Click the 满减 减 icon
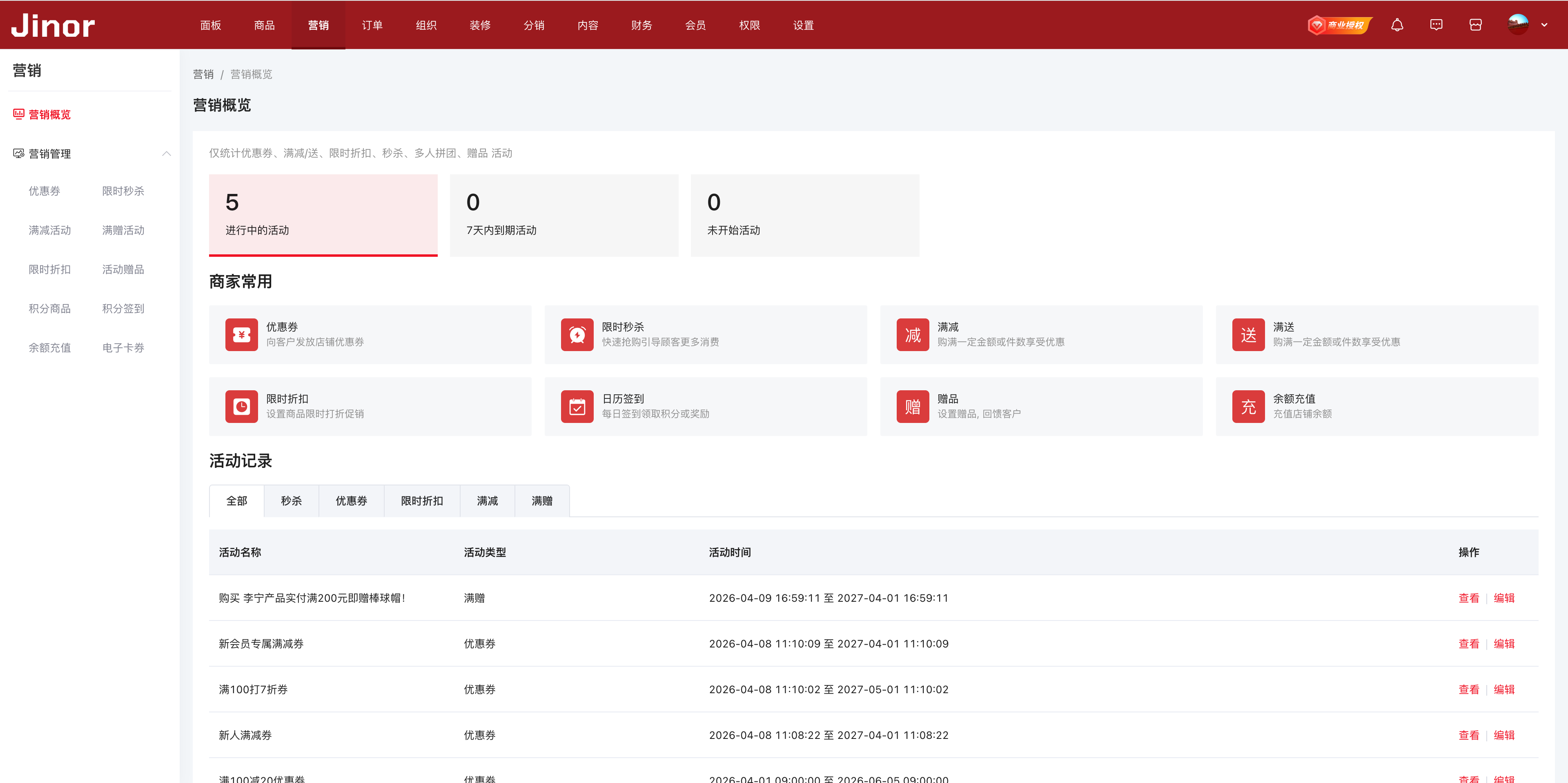 (913, 335)
